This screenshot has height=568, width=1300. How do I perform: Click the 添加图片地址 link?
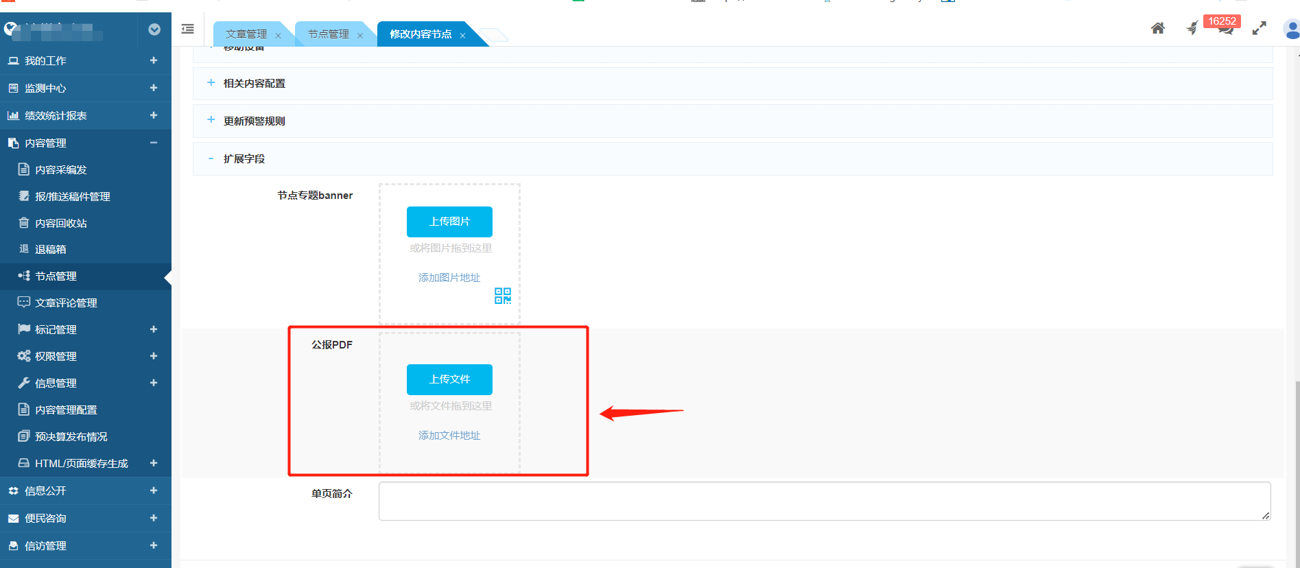(449, 278)
